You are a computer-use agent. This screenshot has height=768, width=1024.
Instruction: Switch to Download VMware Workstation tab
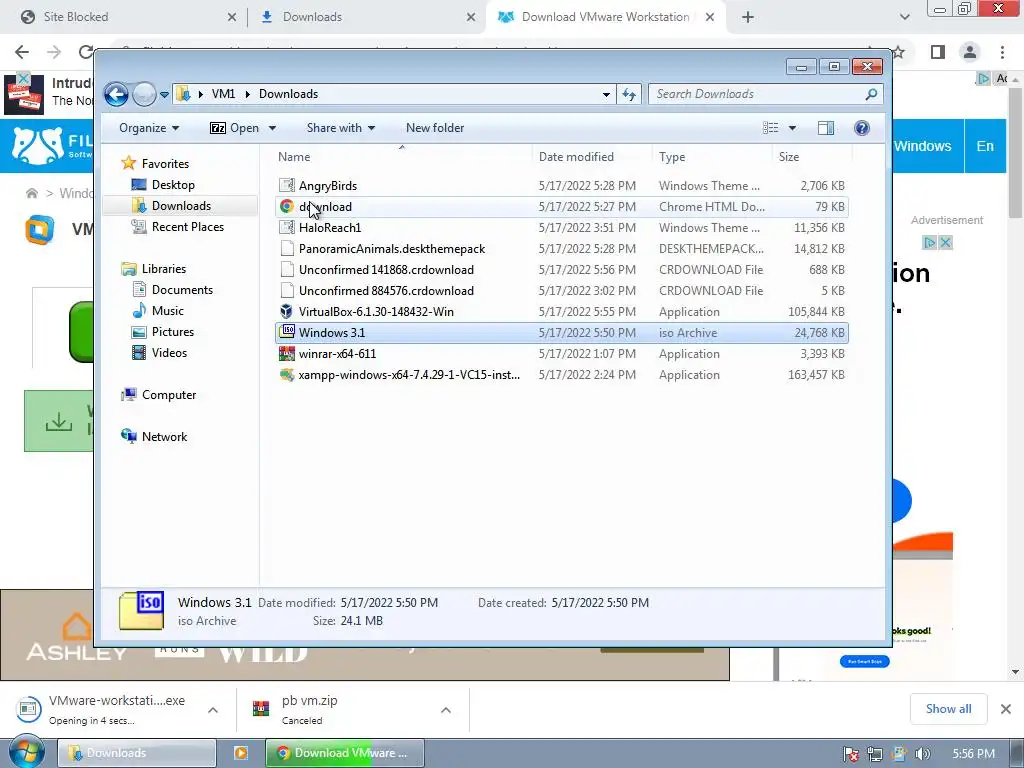coord(605,17)
